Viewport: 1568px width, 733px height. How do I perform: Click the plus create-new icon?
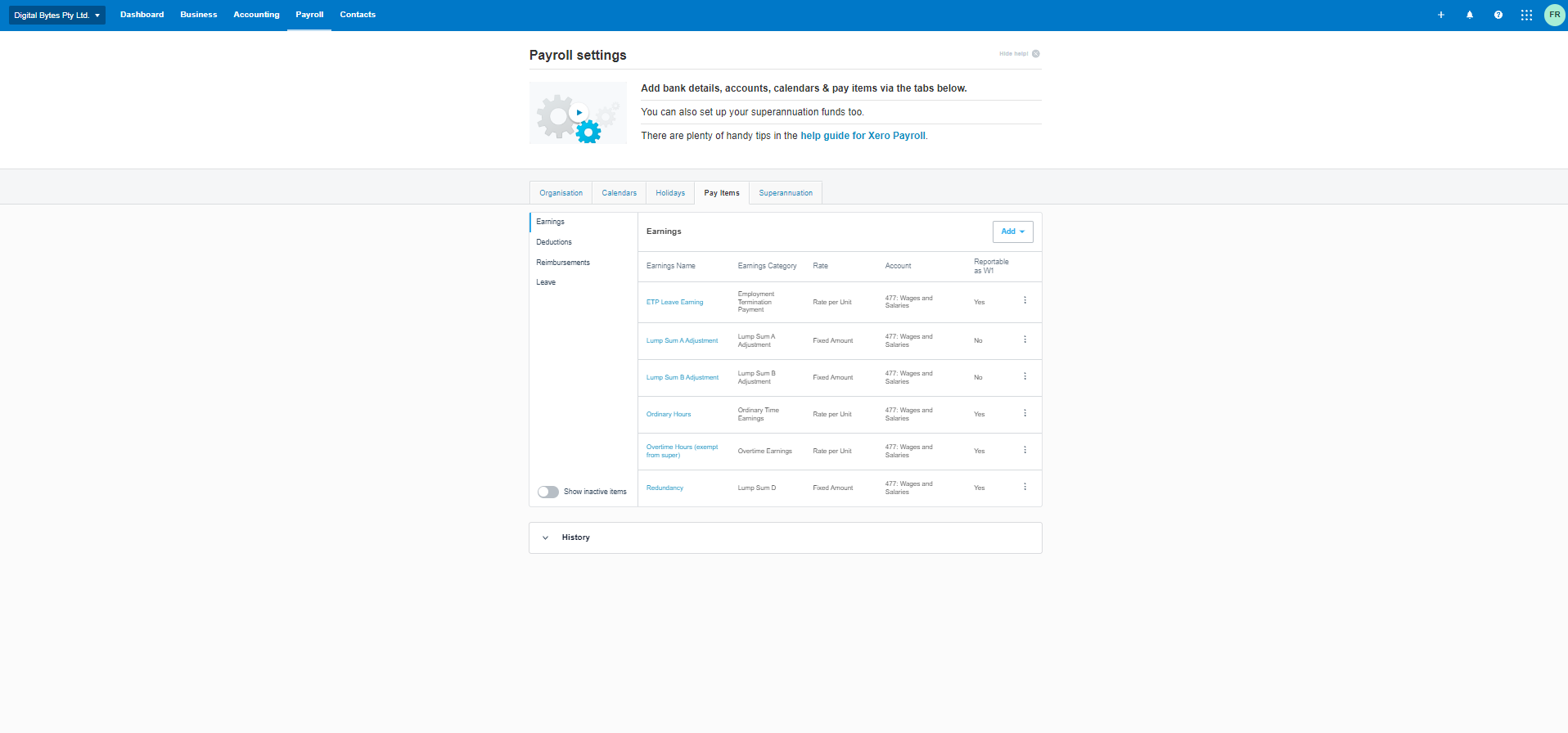(x=1441, y=15)
